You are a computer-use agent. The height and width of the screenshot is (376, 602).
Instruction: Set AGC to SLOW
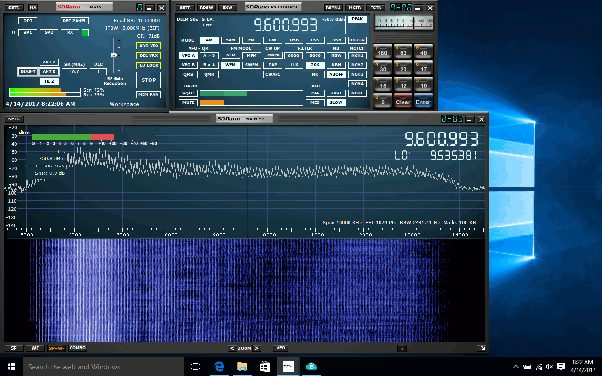tap(336, 103)
